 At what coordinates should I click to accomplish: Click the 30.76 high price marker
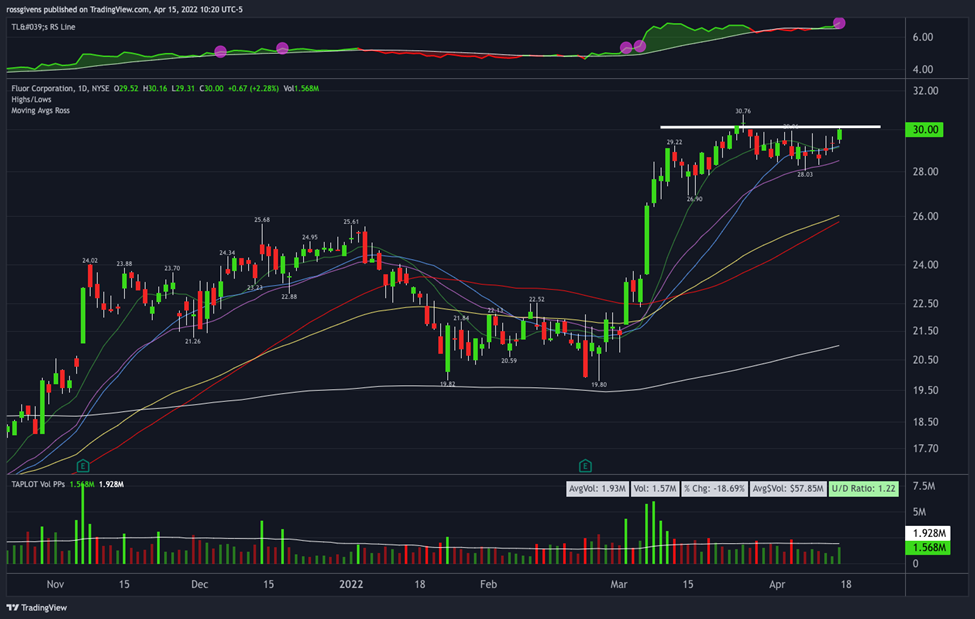click(x=742, y=111)
